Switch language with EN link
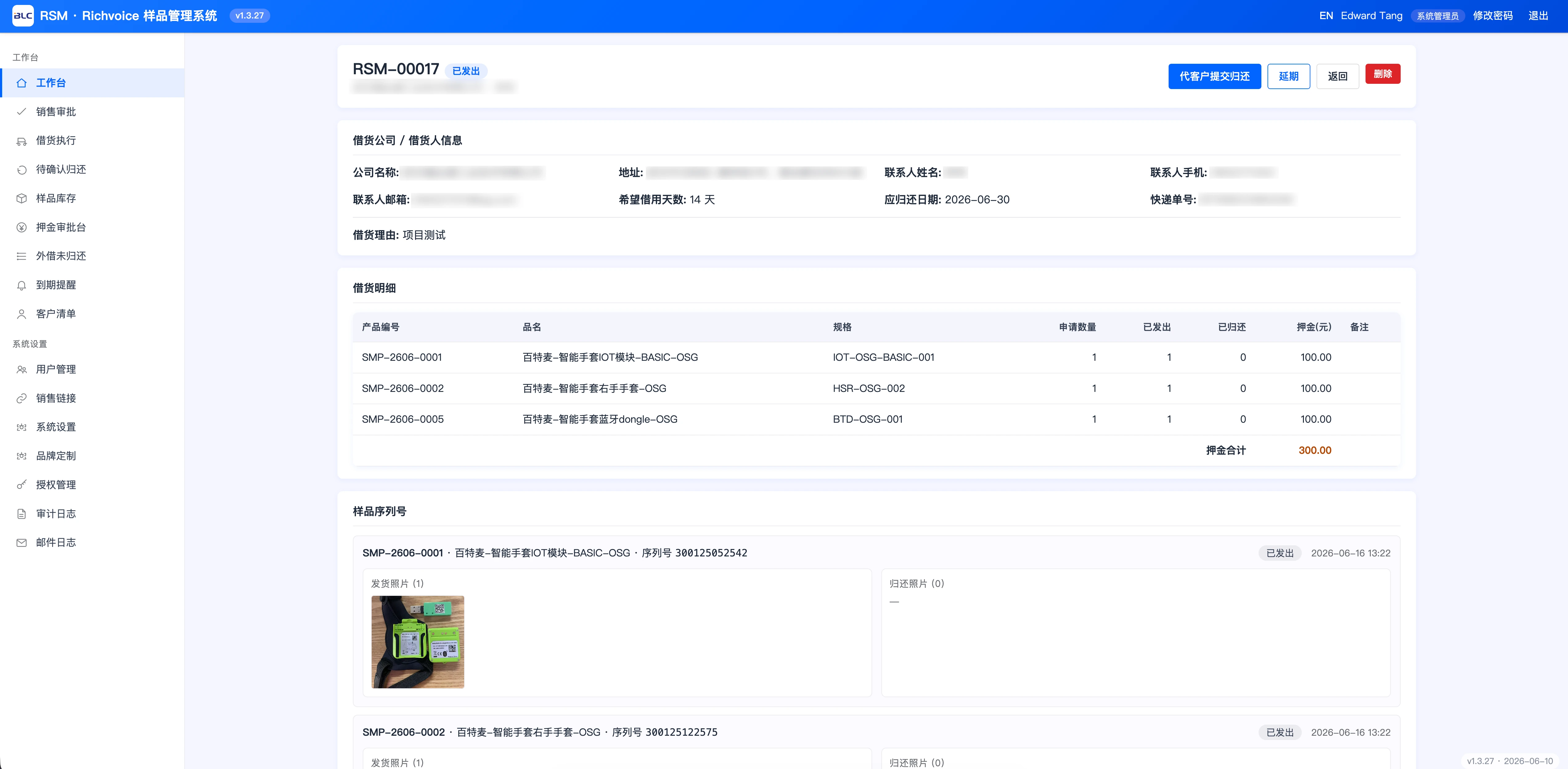The image size is (1568, 769). (x=1326, y=16)
